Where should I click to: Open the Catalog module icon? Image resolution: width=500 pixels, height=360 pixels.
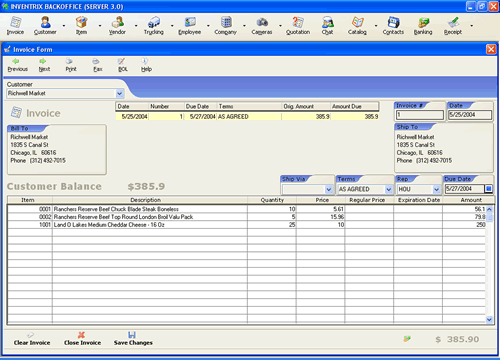(357, 26)
